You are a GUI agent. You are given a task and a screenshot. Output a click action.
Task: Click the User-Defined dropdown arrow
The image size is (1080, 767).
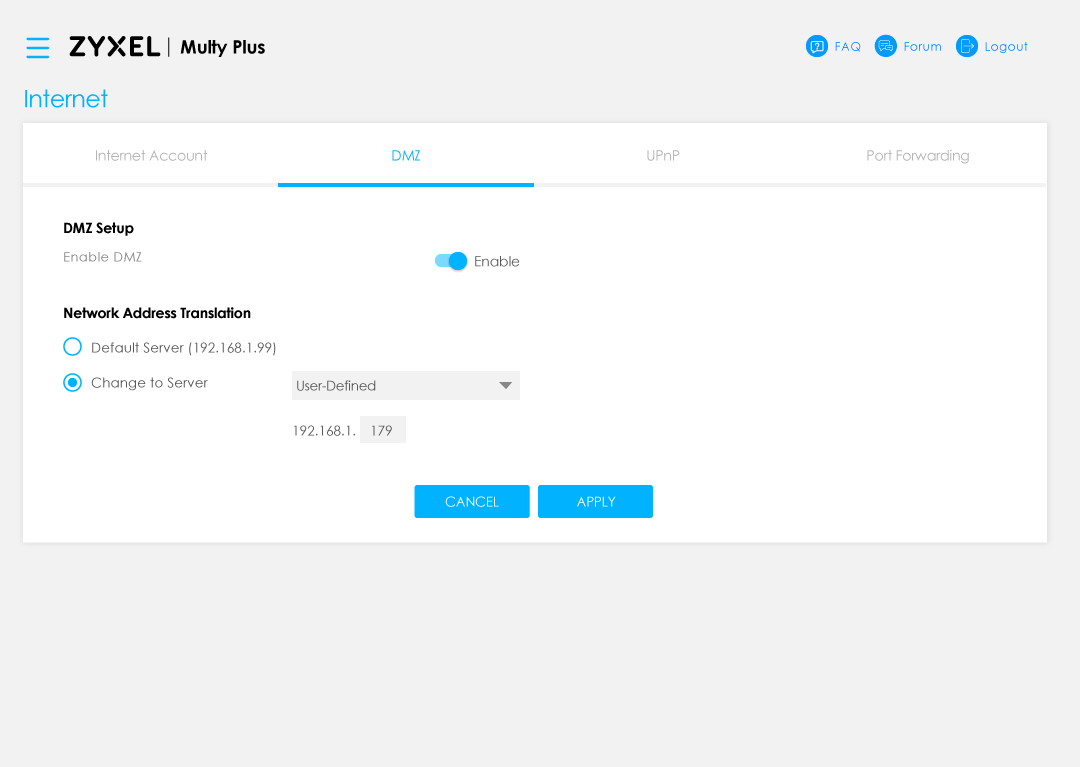click(505, 385)
